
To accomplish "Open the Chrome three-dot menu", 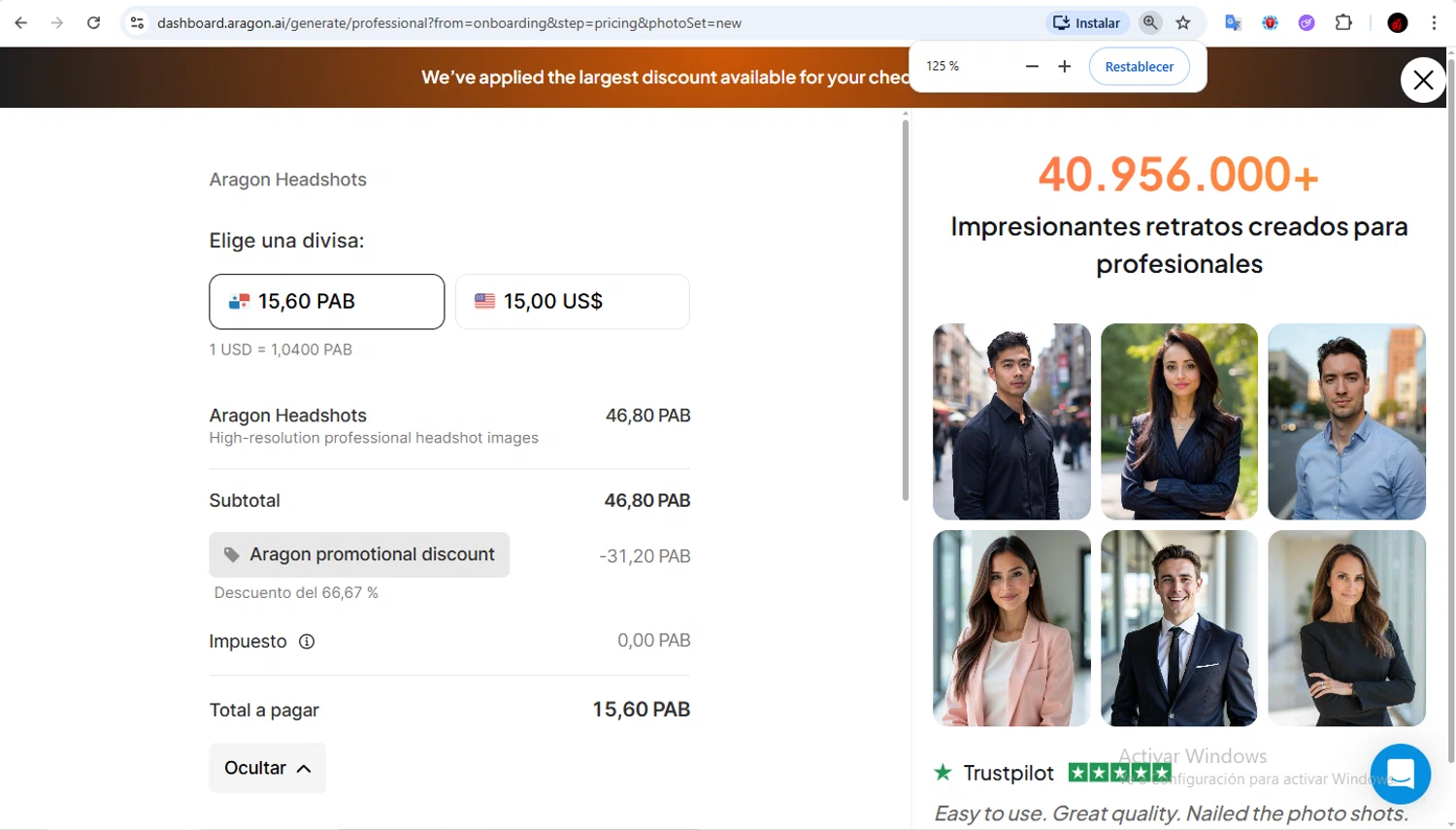I will (1434, 22).
